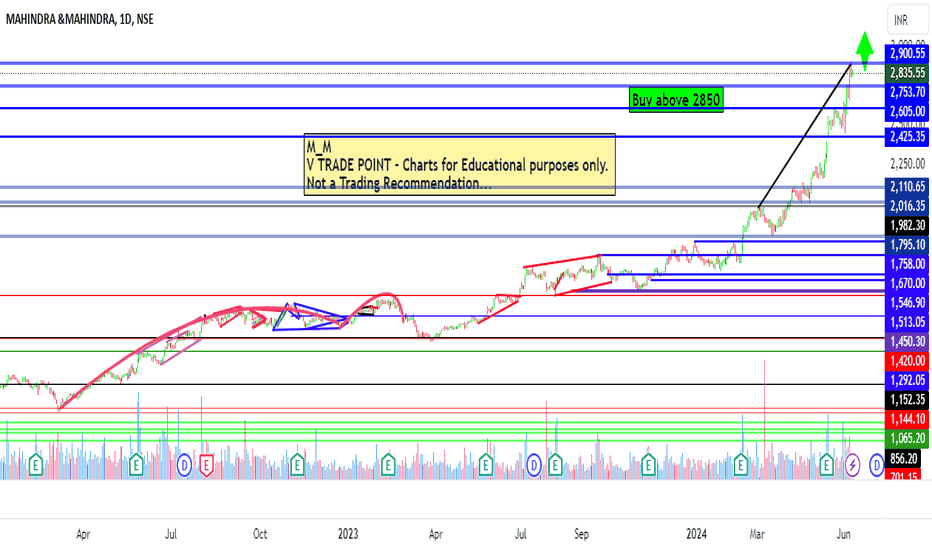This screenshot has height=550, width=932.
Task: Open the first earnings marker before Apr 2022
Action: point(36,465)
